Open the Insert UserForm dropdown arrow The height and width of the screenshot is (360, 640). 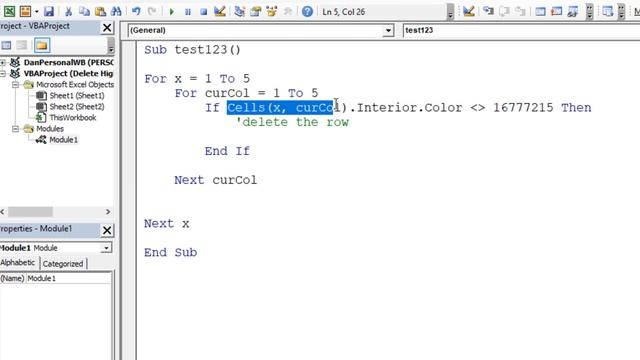36,11
